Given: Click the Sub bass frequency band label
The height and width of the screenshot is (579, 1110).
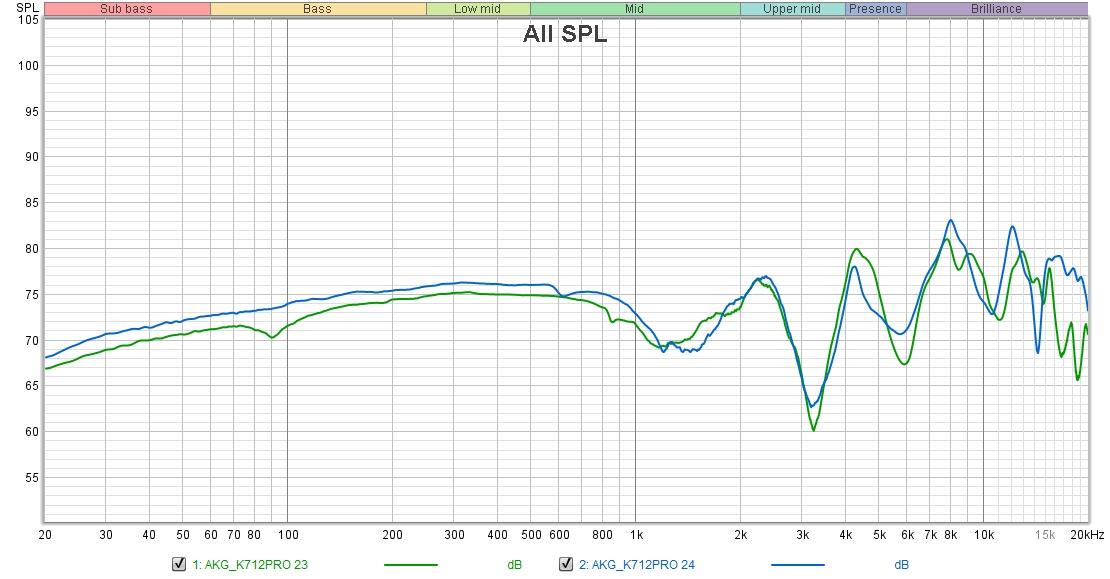Looking at the screenshot, I should 127,8.
